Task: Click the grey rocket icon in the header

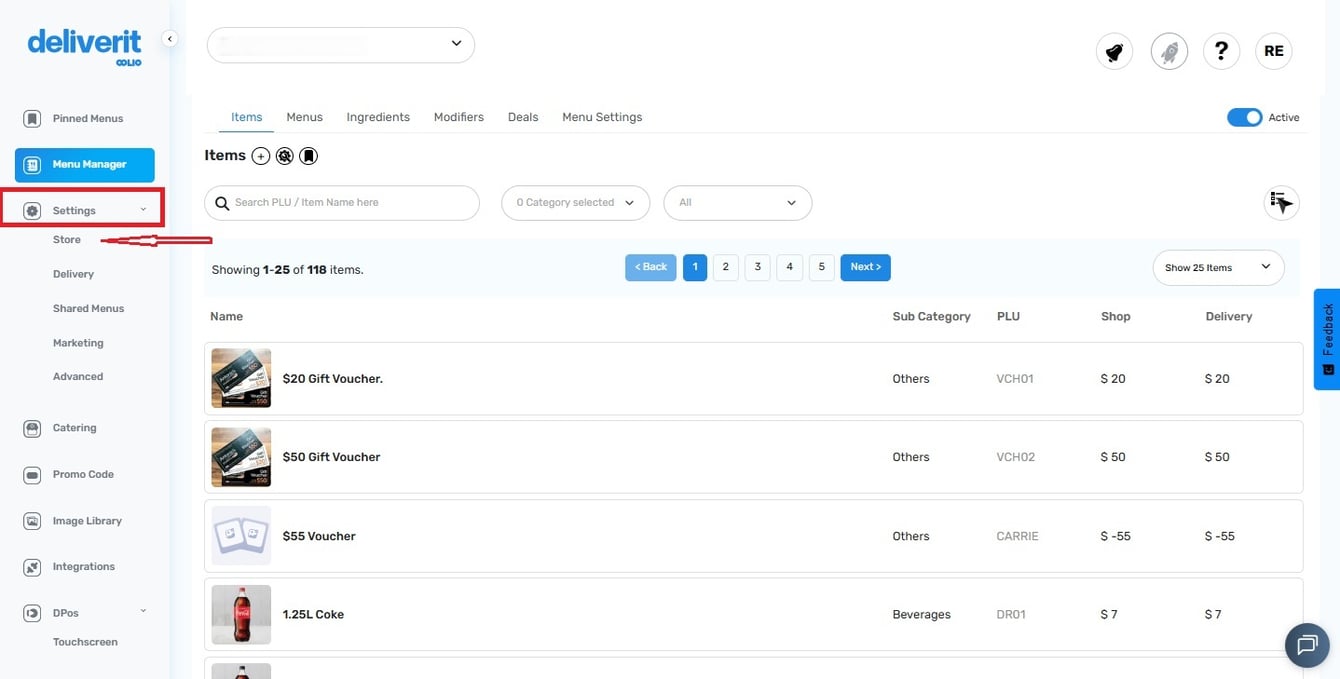Action: 1169,51
